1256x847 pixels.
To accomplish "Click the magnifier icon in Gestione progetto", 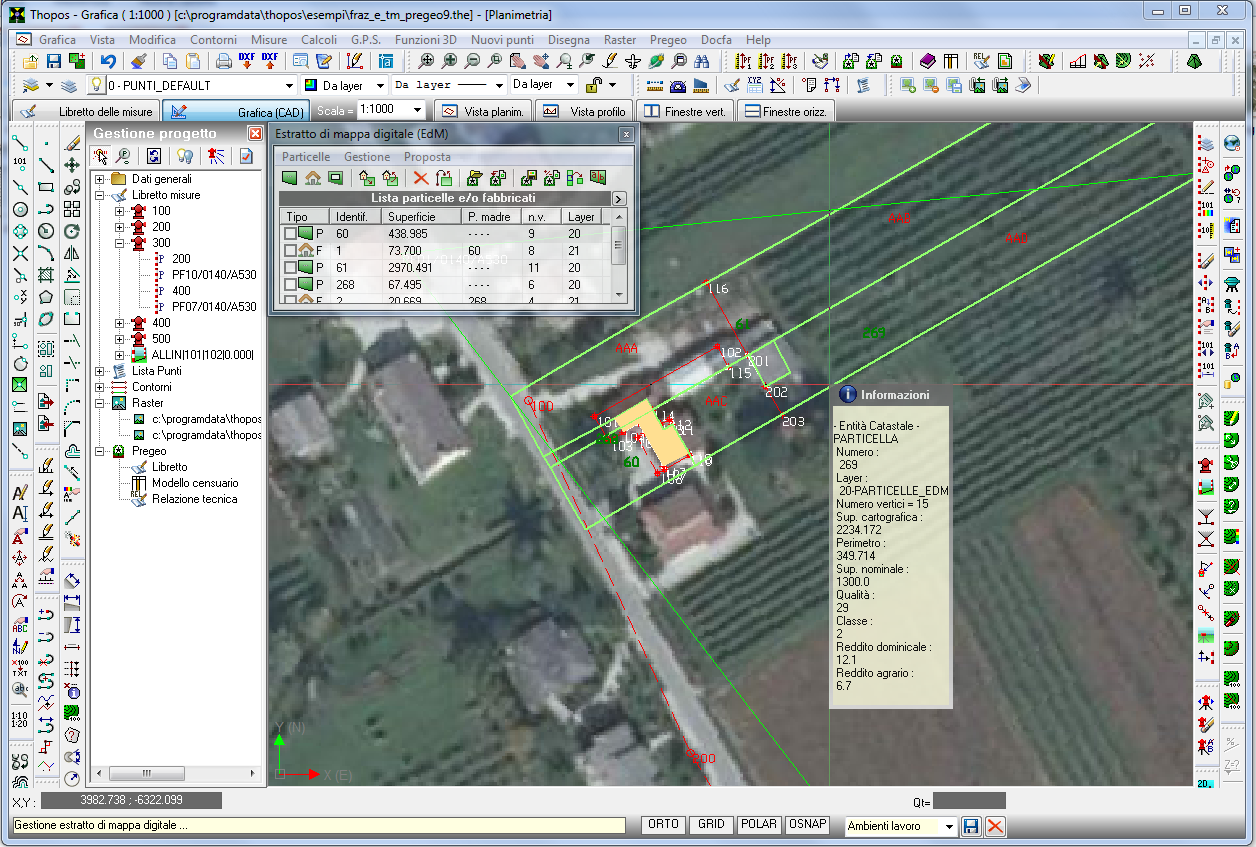I will [x=122, y=156].
